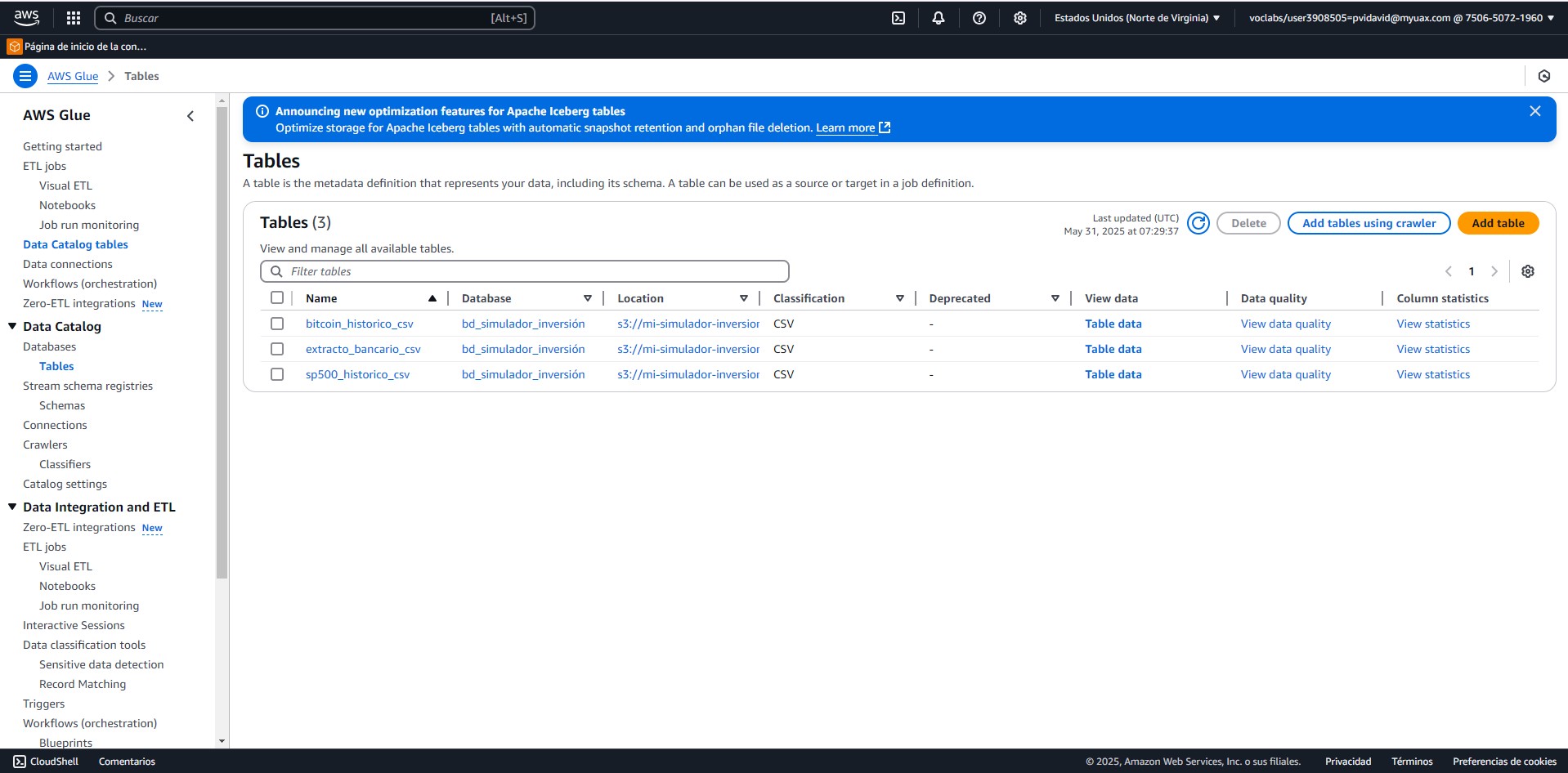Refresh the tables list
The width and height of the screenshot is (1568, 773).
point(1198,223)
